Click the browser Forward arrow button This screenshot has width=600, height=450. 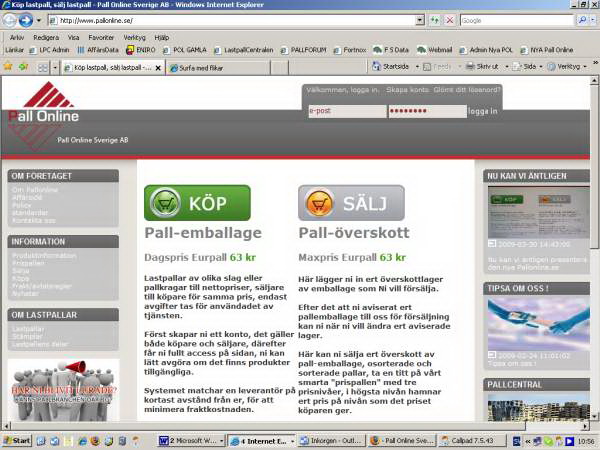(26, 20)
